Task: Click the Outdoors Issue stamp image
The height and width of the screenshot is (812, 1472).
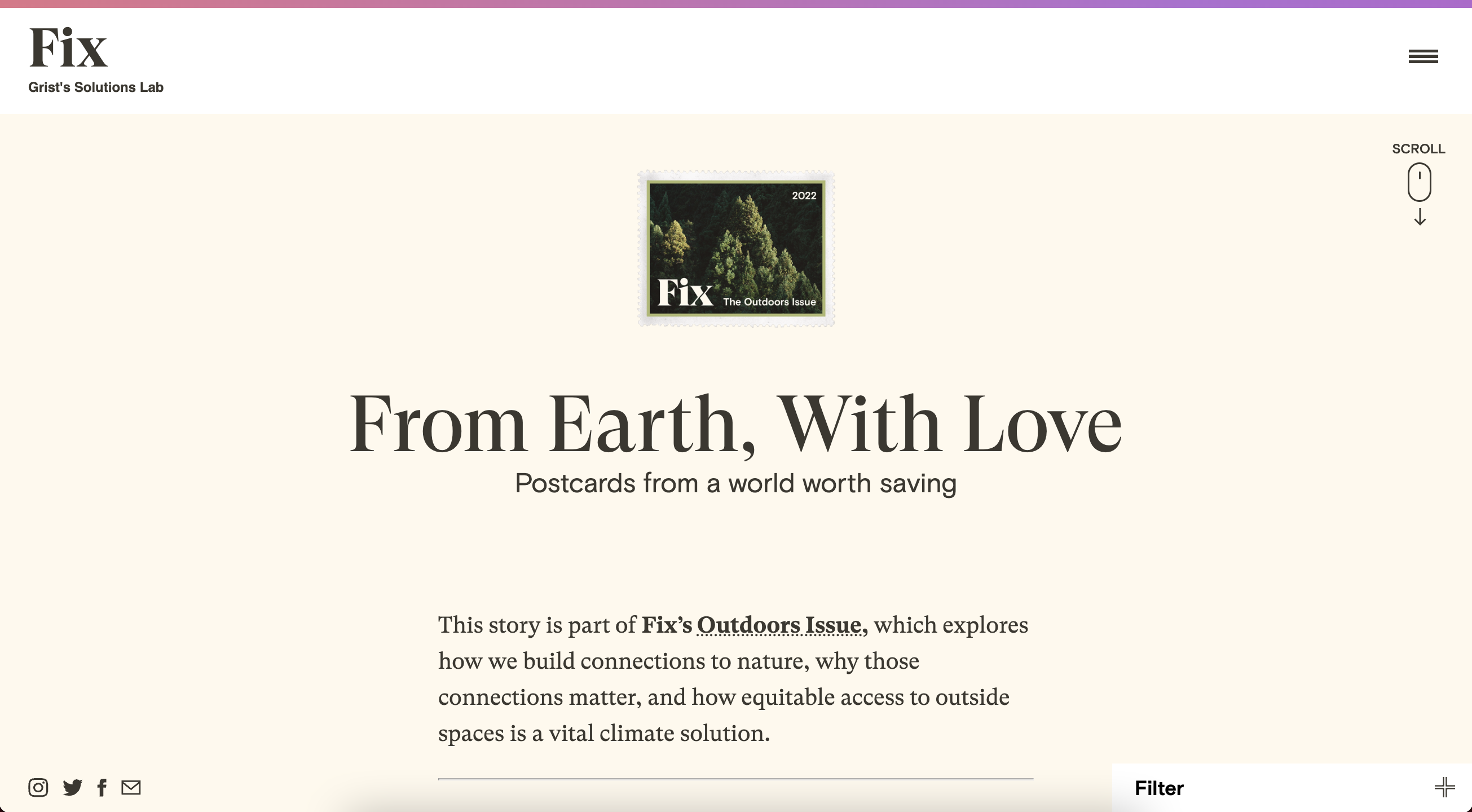Action: (x=736, y=249)
